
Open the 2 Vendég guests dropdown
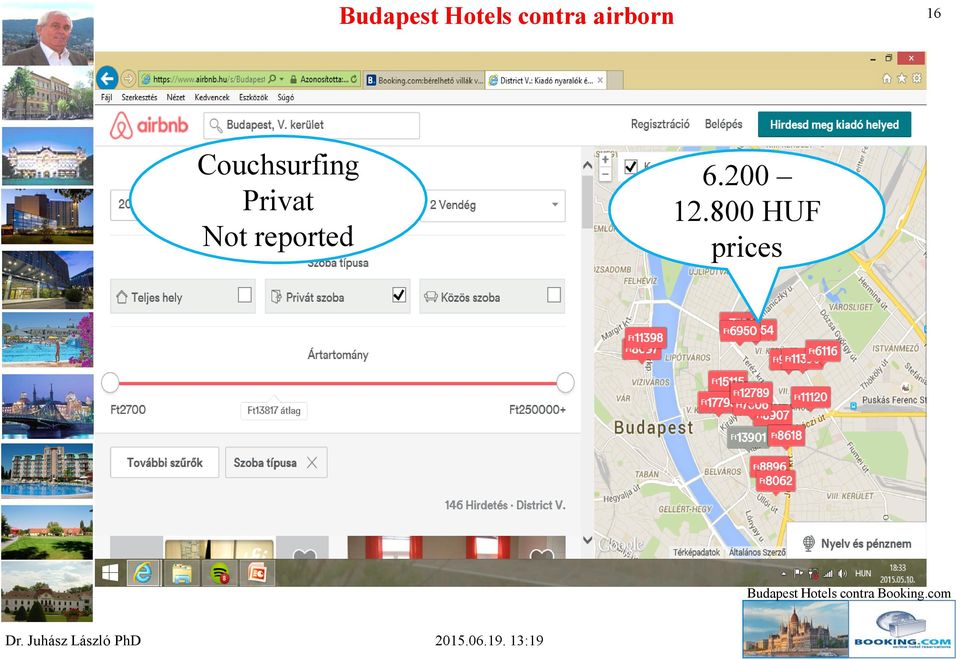pos(496,205)
